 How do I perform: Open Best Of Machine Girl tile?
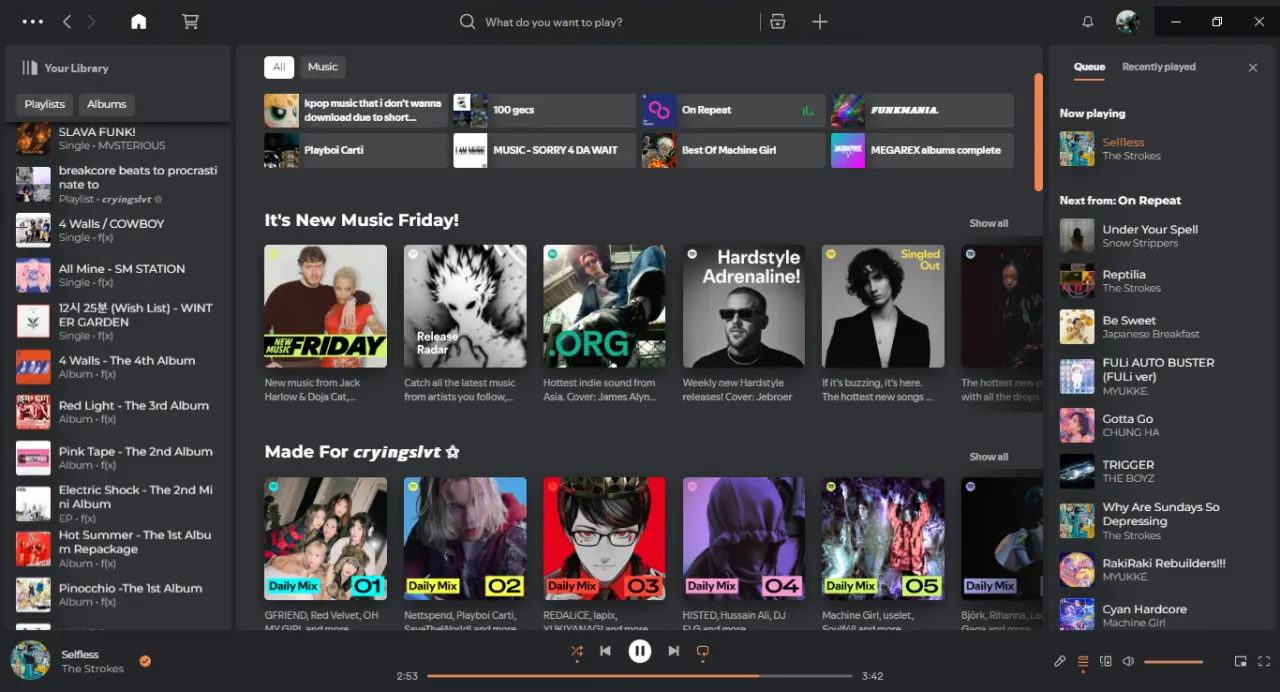[733, 150]
